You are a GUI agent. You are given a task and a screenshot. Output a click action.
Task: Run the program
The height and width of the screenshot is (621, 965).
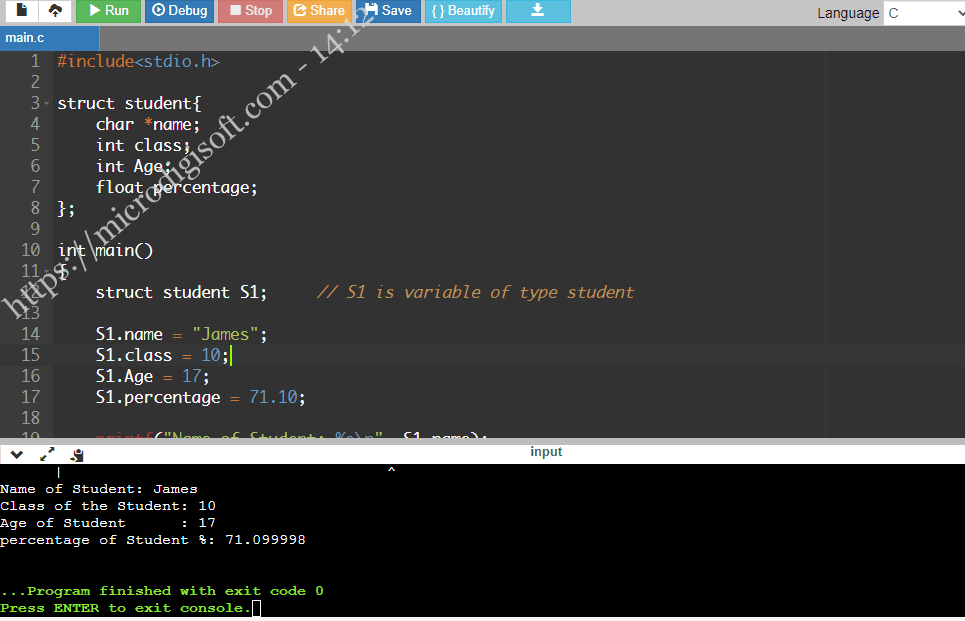tap(108, 12)
